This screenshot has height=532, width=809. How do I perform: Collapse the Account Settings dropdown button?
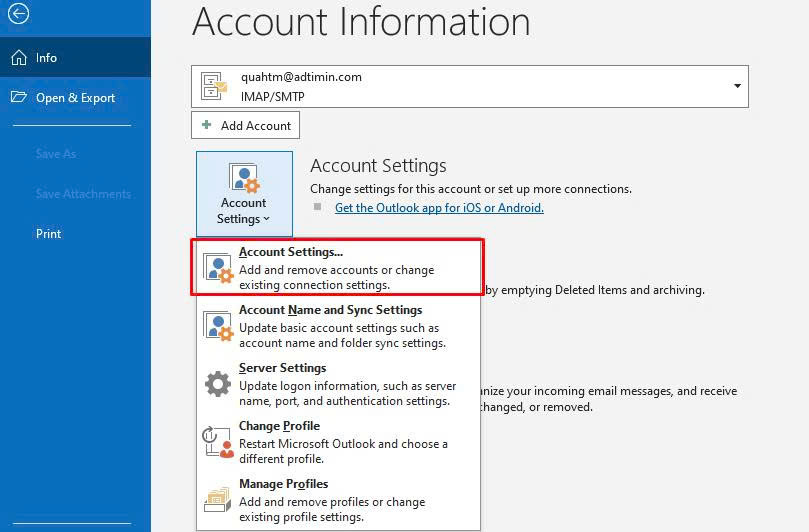(x=244, y=194)
